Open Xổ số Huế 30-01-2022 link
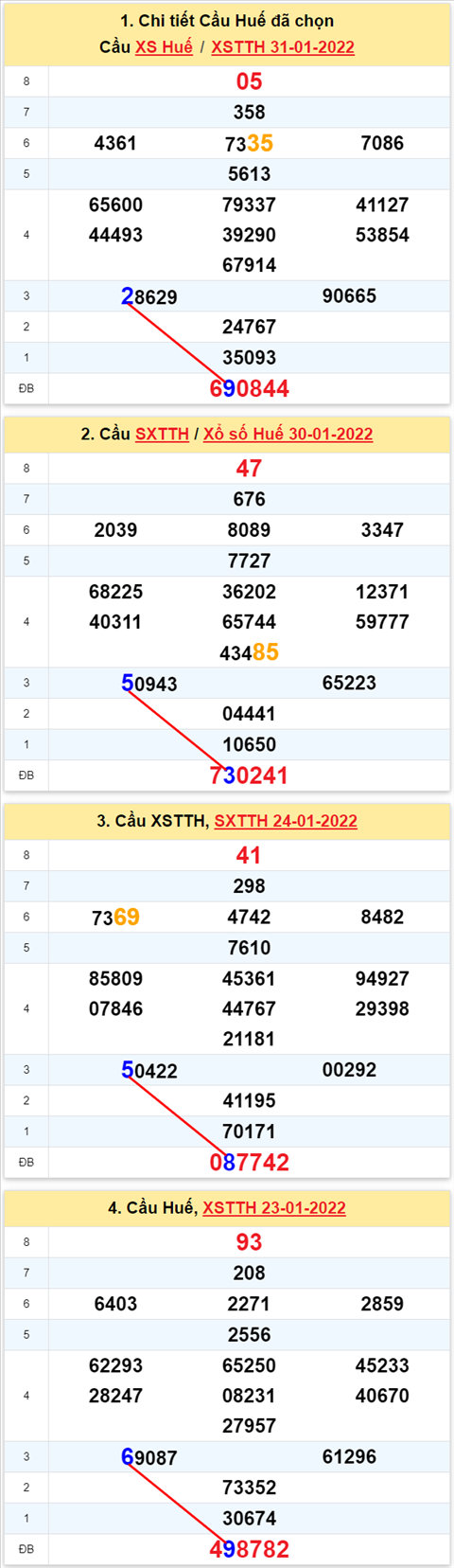The width and height of the screenshot is (454, 1568). tap(288, 434)
